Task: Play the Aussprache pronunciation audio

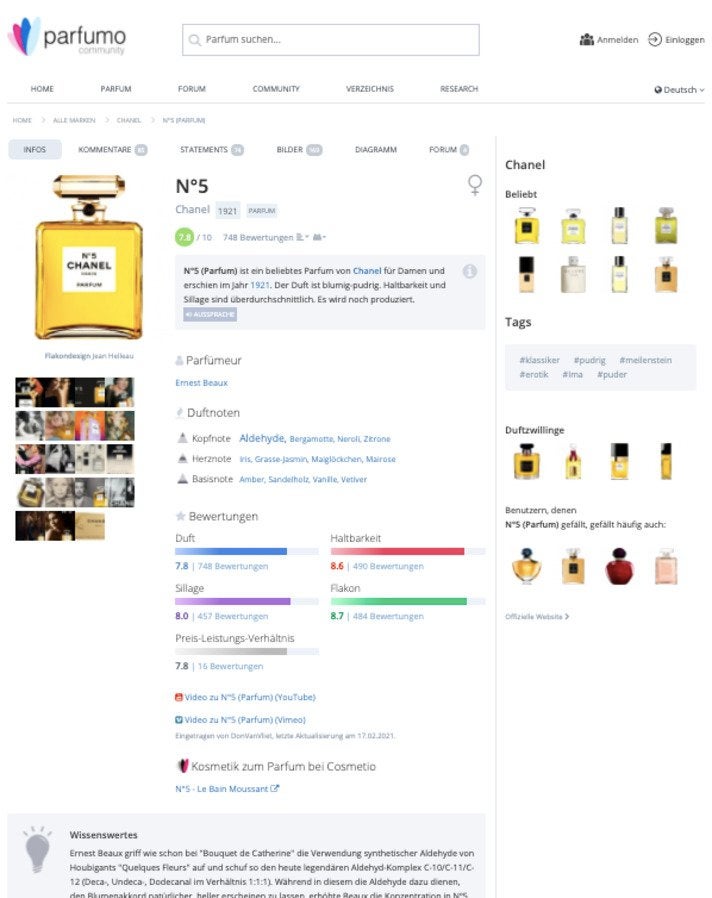Action: (210, 314)
